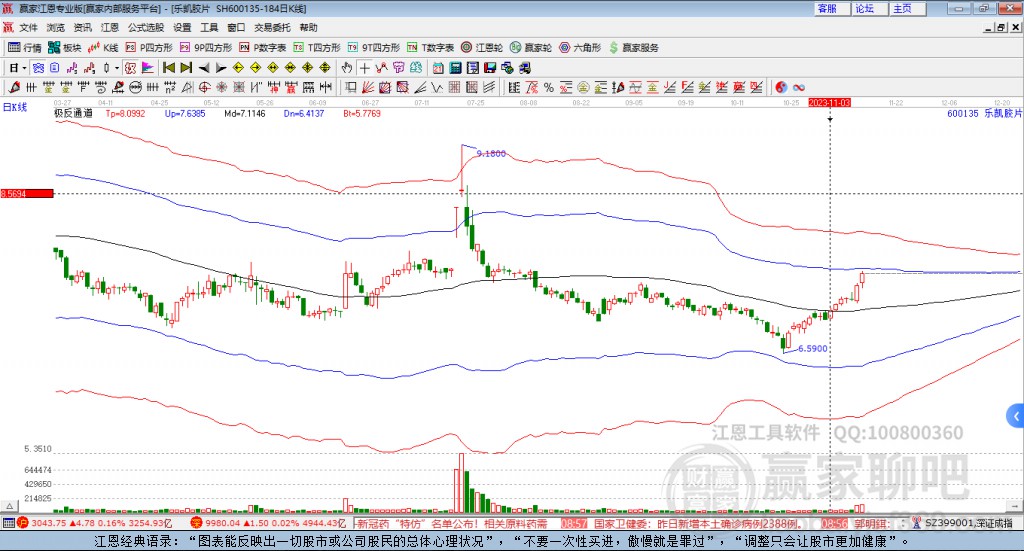Click the Bt=5.7769 indicator value
The height and width of the screenshot is (551, 1024).
pyautogui.click(x=362, y=114)
